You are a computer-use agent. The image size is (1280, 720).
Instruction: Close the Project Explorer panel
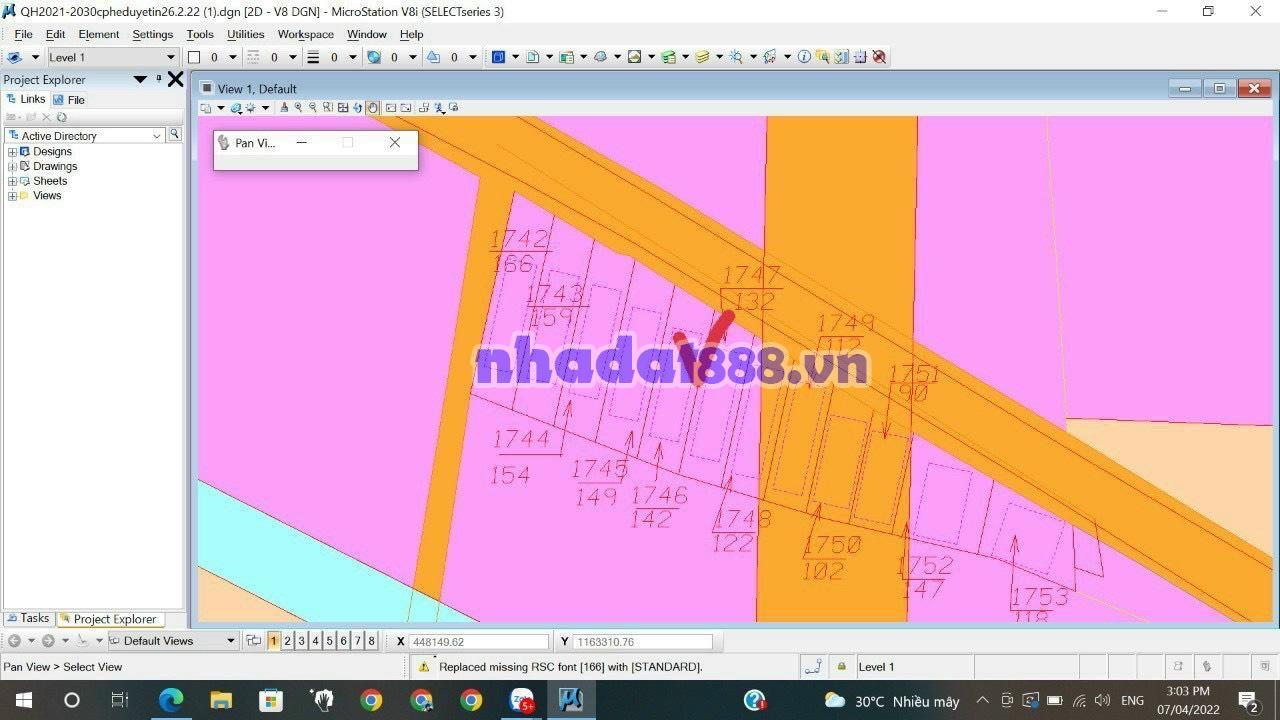pyautogui.click(x=175, y=79)
